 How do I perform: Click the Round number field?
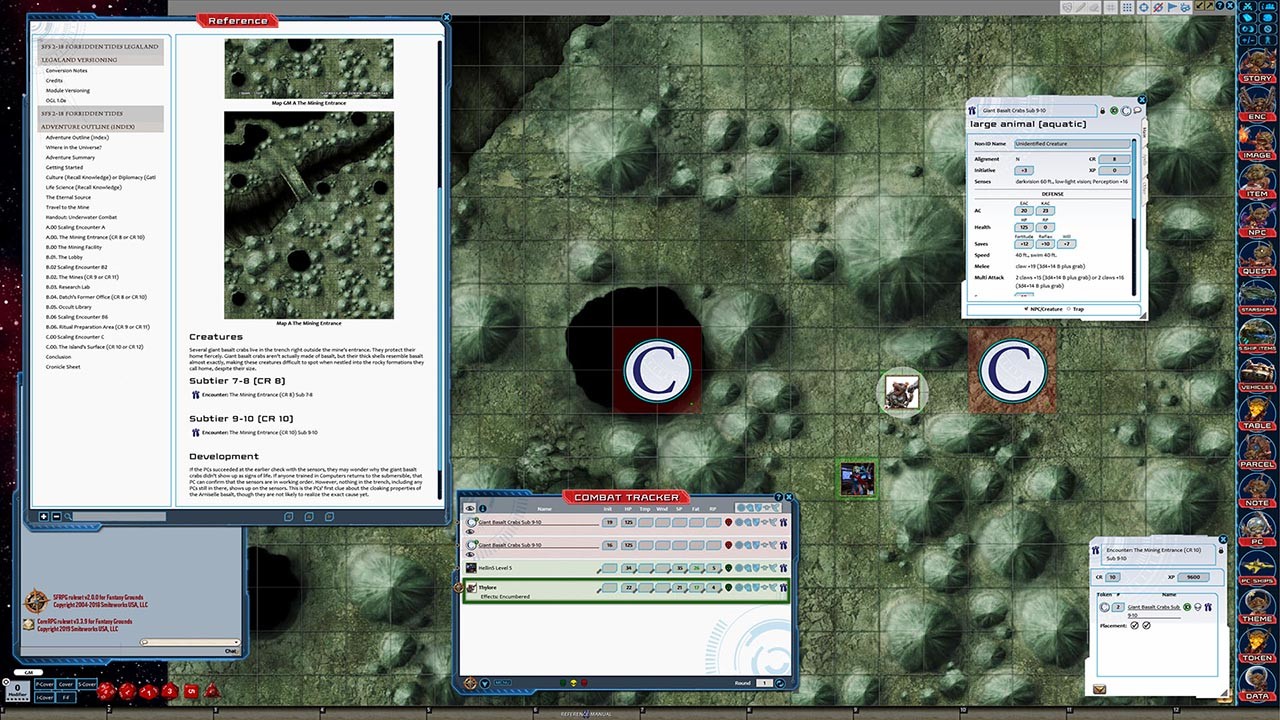[764, 682]
